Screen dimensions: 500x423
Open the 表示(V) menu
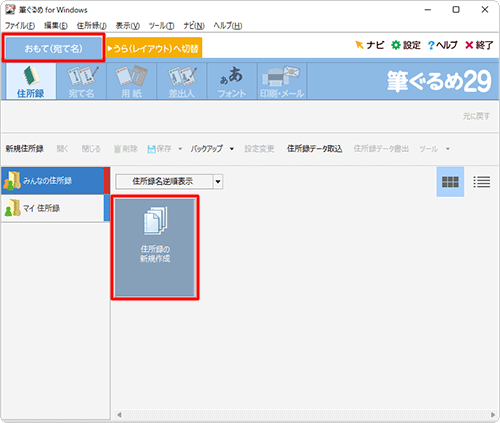click(x=128, y=26)
